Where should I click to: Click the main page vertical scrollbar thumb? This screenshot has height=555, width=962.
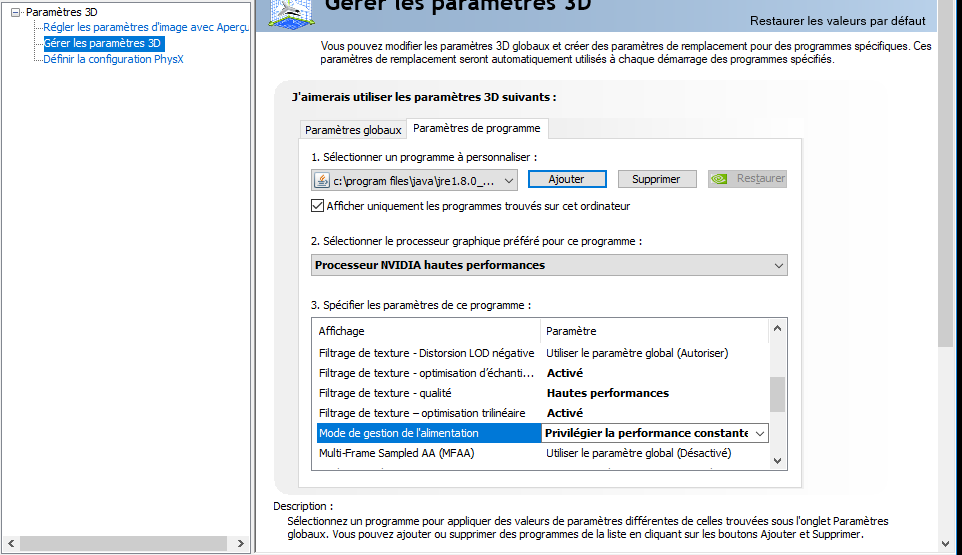(945, 173)
